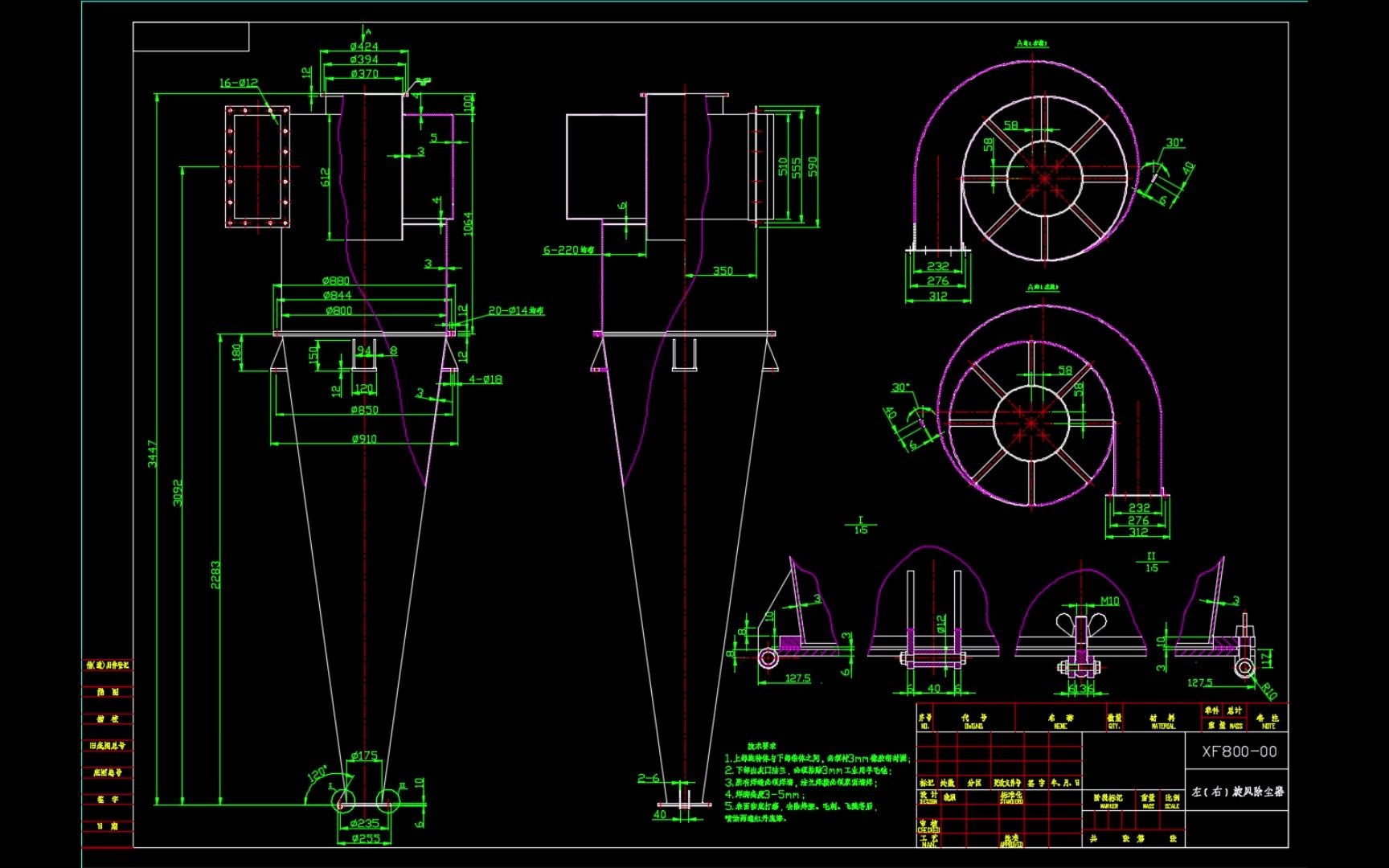Select technical note 4 about 3-5mm
This screenshot has width=1389, height=868.
(x=764, y=794)
